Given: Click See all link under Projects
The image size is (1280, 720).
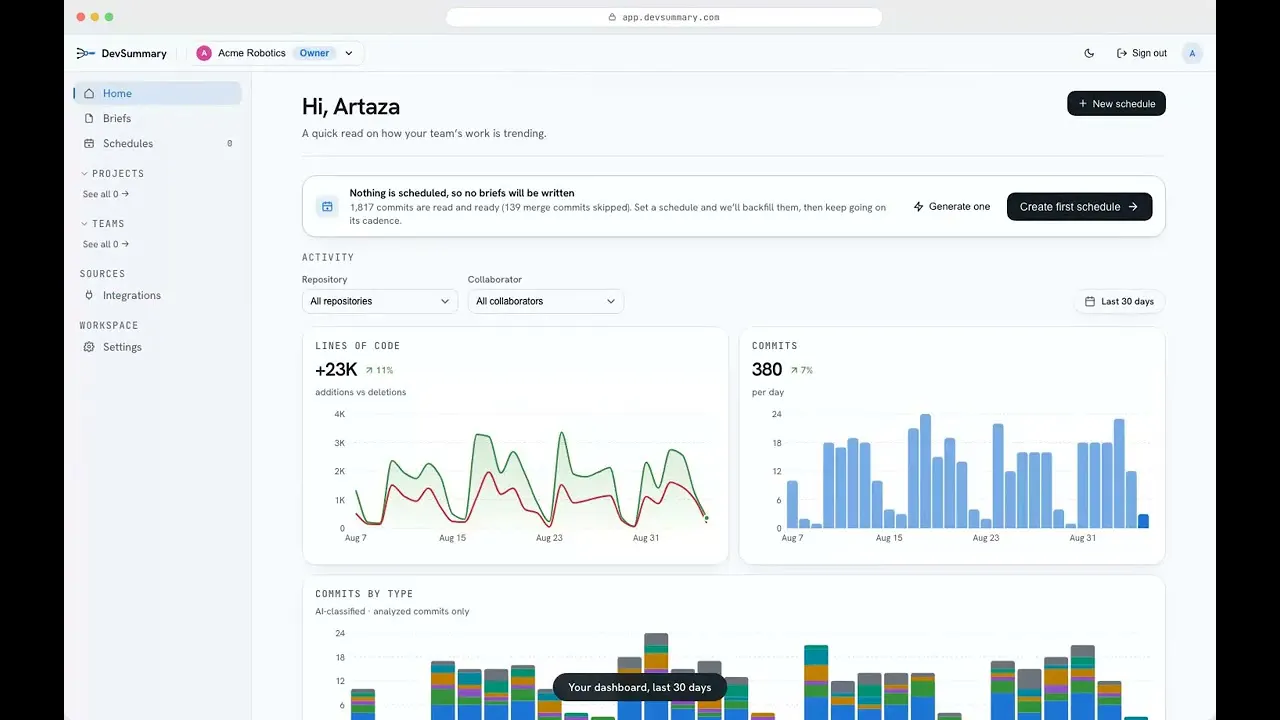Looking at the screenshot, I should (106, 194).
